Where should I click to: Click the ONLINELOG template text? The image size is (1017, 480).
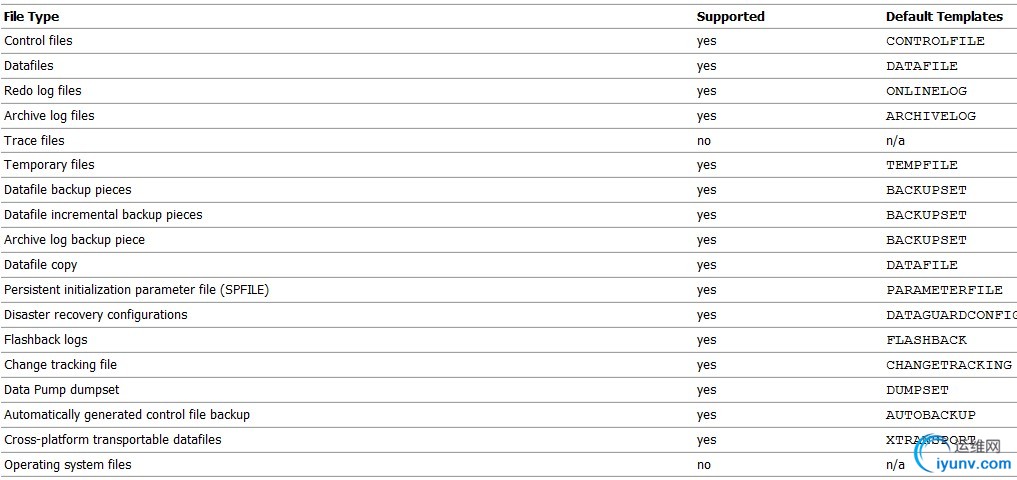(x=926, y=91)
